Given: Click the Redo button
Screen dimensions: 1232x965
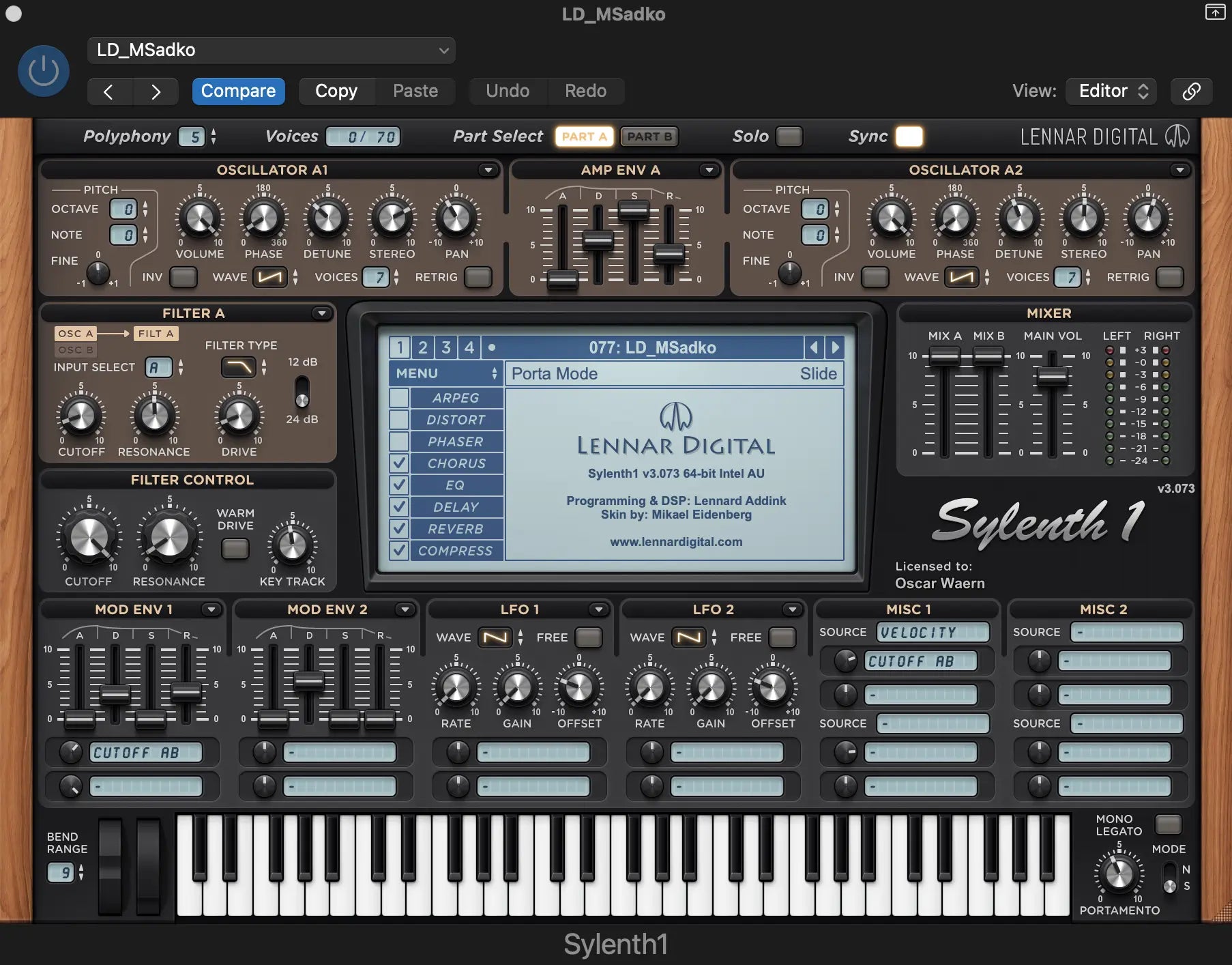Looking at the screenshot, I should [585, 91].
